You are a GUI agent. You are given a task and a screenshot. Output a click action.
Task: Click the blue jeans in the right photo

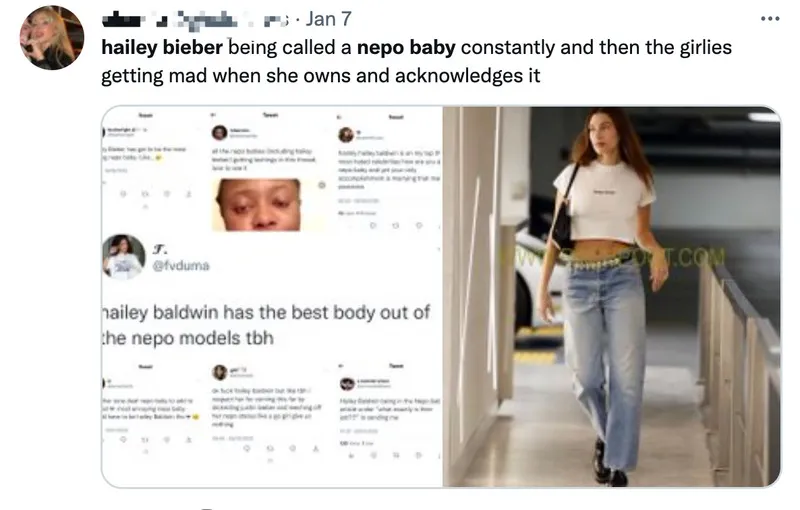(x=604, y=357)
